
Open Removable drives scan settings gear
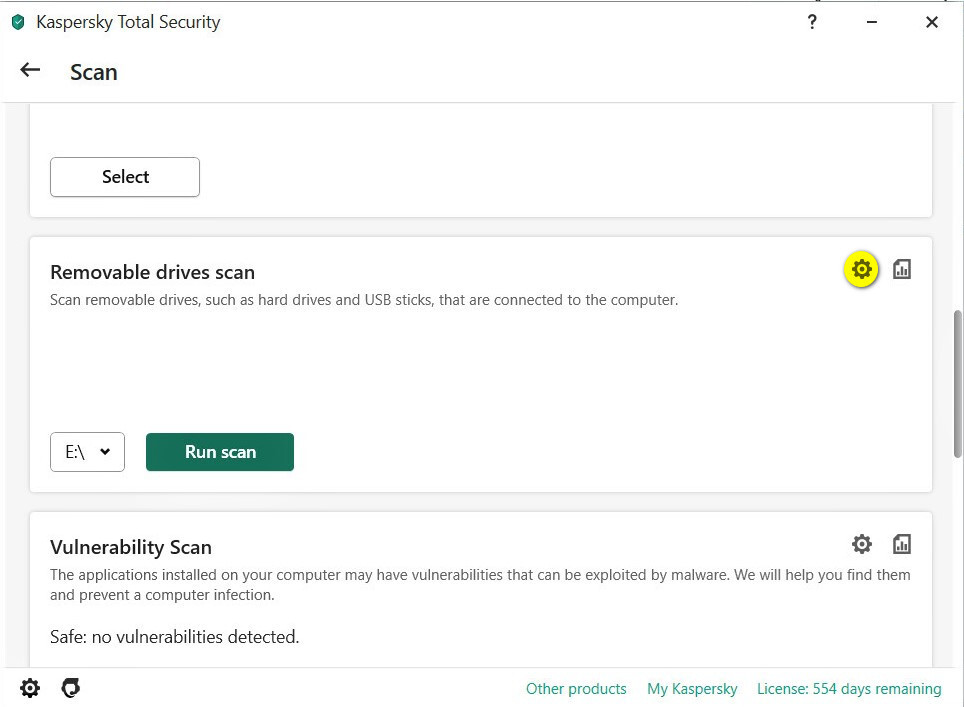point(861,269)
